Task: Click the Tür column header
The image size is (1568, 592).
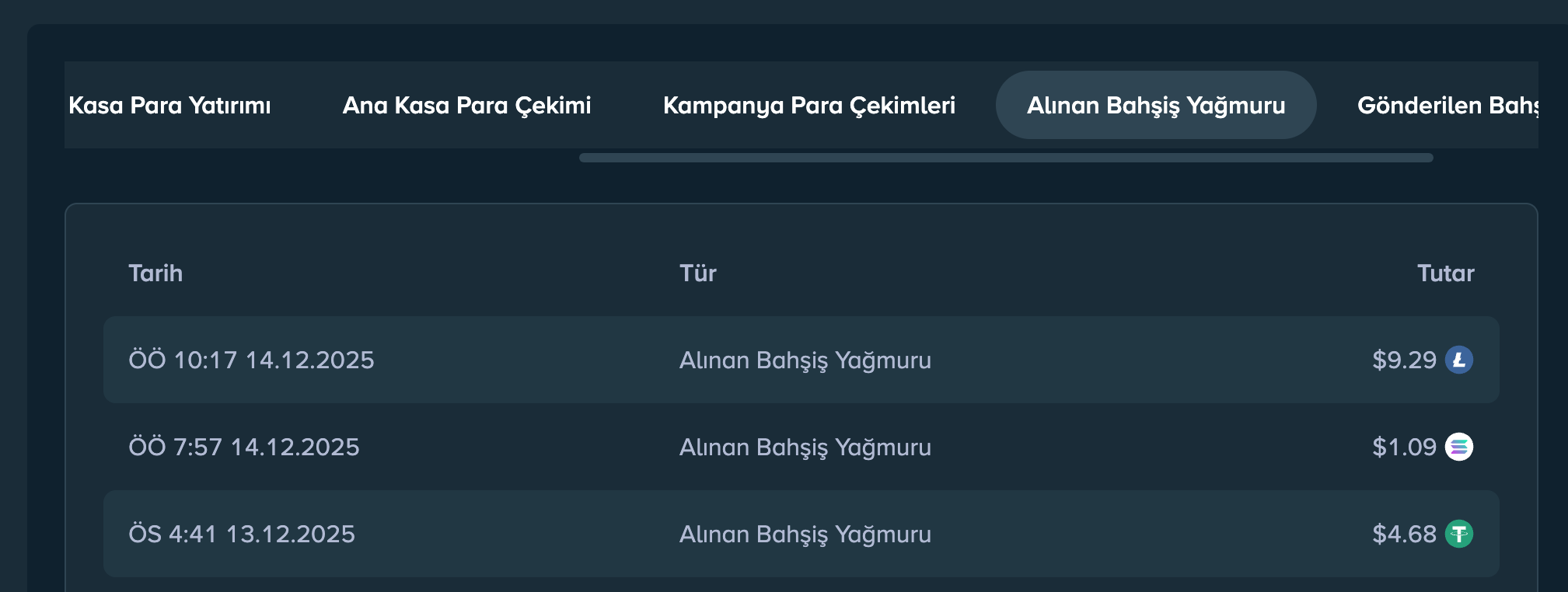Action: tap(698, 273)
